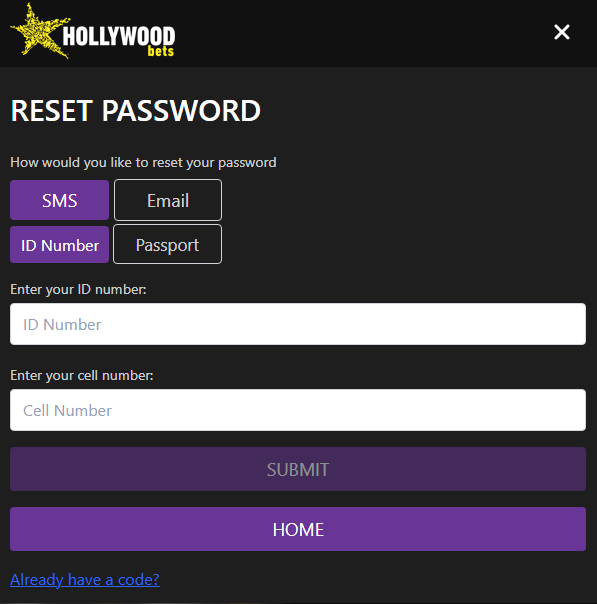Screen dimensions: 597x604
Task: Click into the Cell Number field
Action: 298,410
